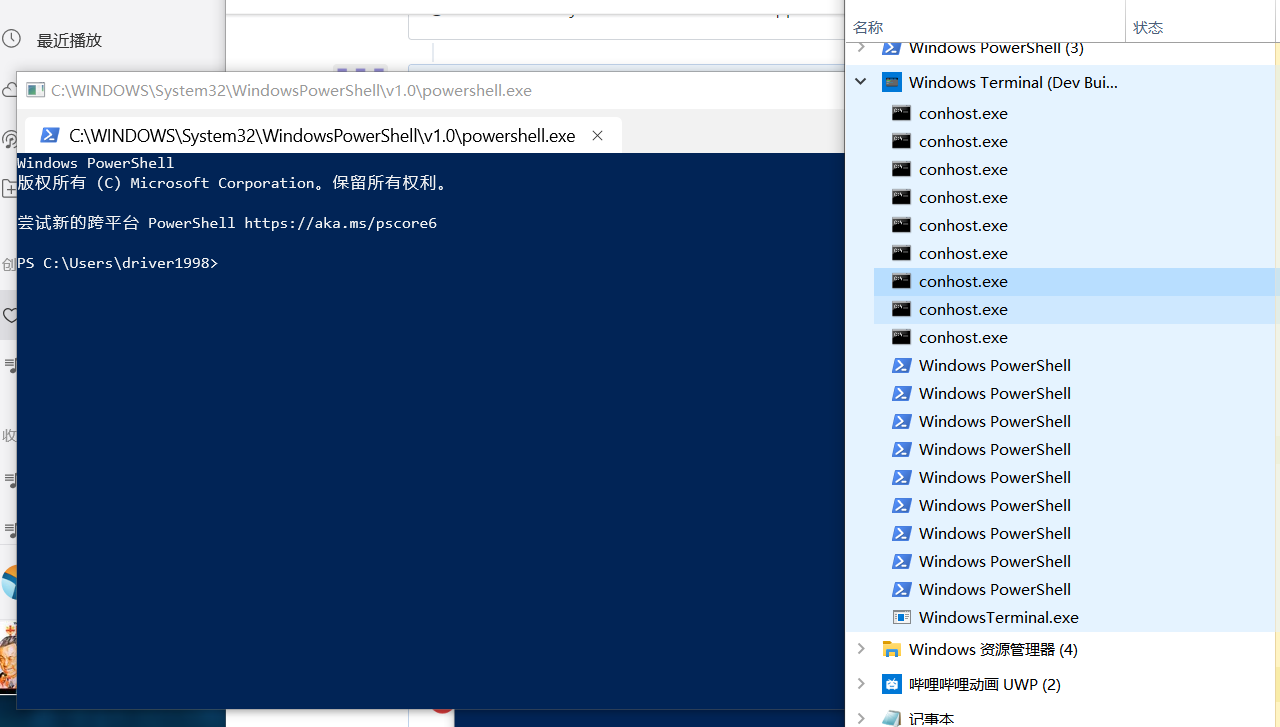Viewport: 1280px width, 727px height.
Task: Select the Windows Terminal (Dev Bui... row text
Action: coord(1013,82)
